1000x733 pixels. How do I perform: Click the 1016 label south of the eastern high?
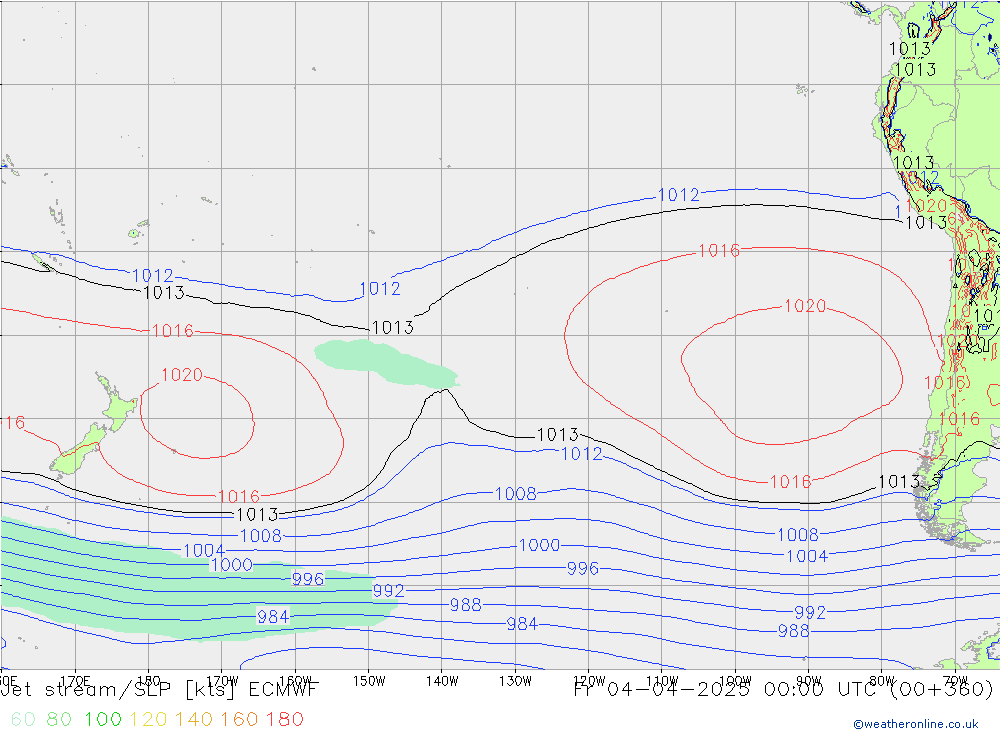(790, 482)
